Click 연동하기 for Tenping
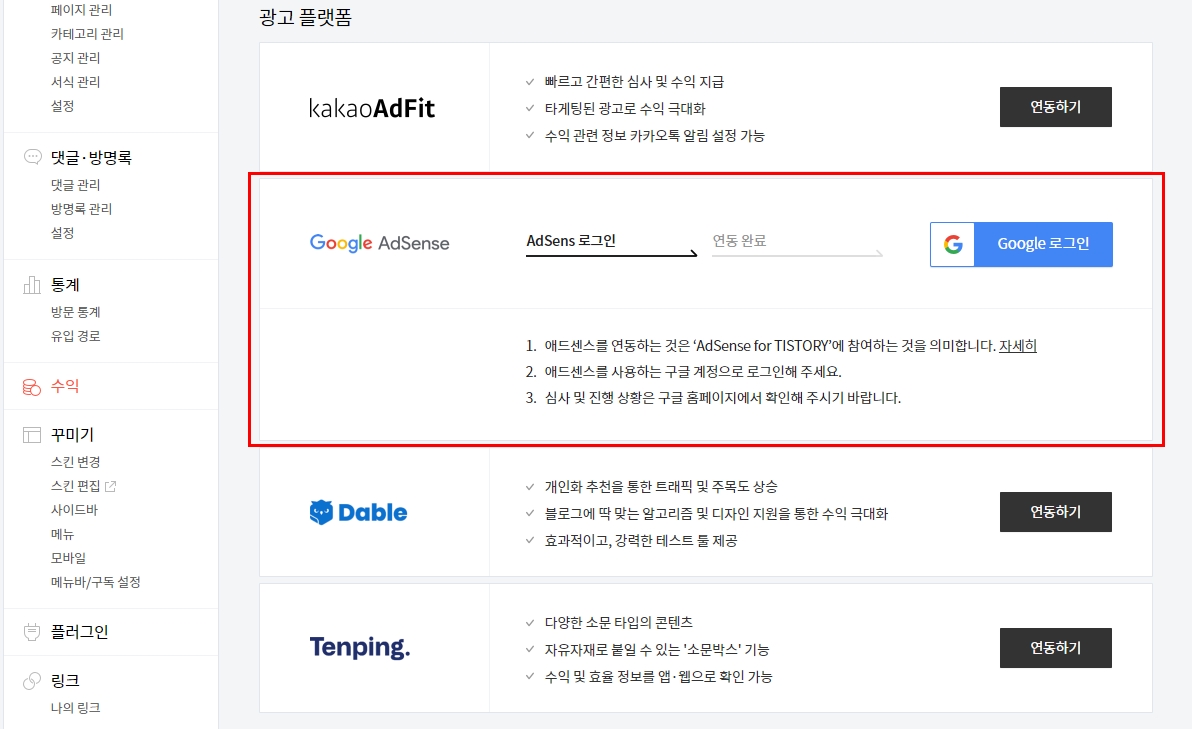Screen dimensions: 1192x729 pos(1055,648)
